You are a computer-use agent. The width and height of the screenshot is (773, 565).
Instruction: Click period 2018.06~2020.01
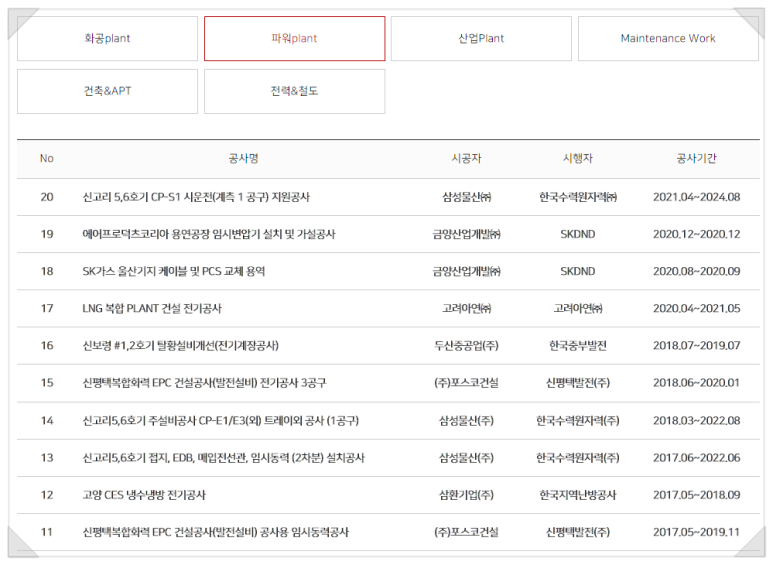click(x=697, y=383)
